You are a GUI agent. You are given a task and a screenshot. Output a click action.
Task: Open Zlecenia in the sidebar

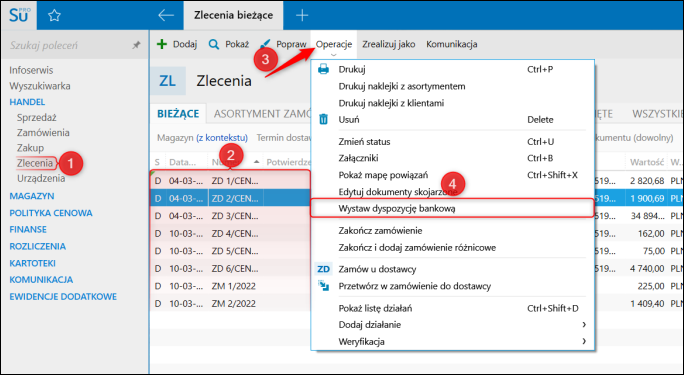pyautogui.click(x=34, y=163)
